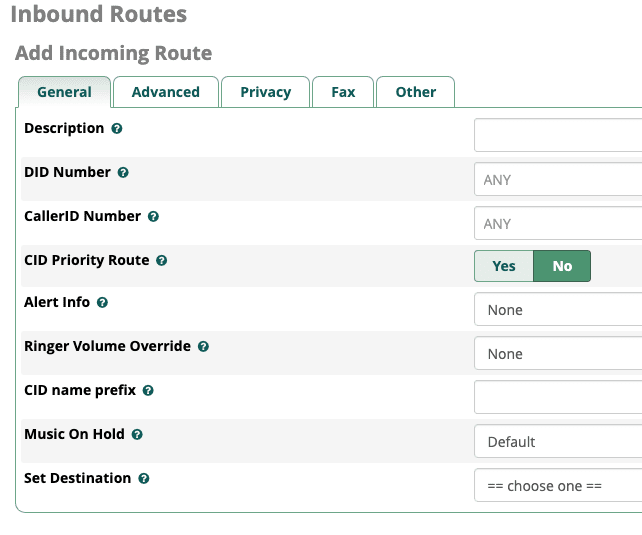Switch to the Advanced tab
The height and width of the screenshot is (535, 642).
point(165,92)
